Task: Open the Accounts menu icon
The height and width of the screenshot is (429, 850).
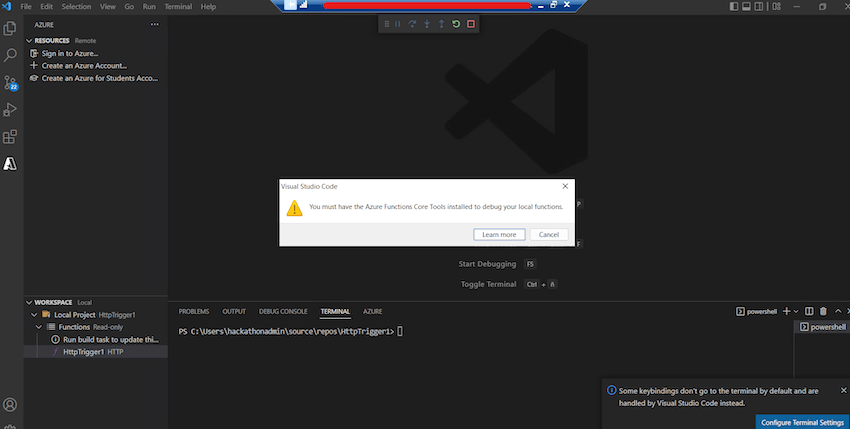Action: (10, 405)
